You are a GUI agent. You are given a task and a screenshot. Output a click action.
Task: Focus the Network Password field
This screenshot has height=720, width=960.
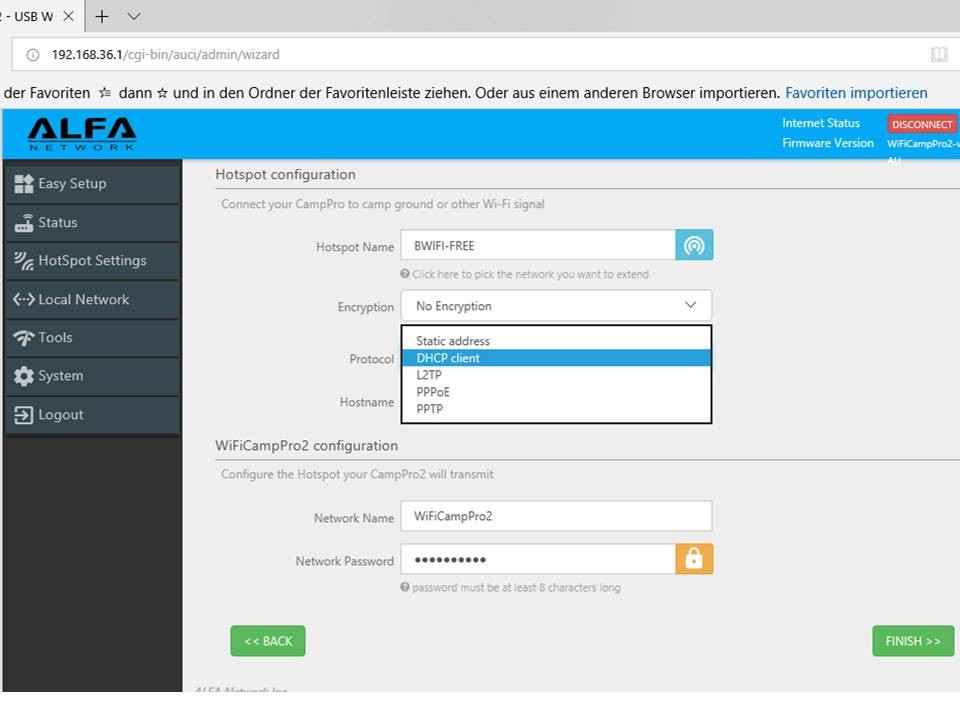click(x=538, y=559)
